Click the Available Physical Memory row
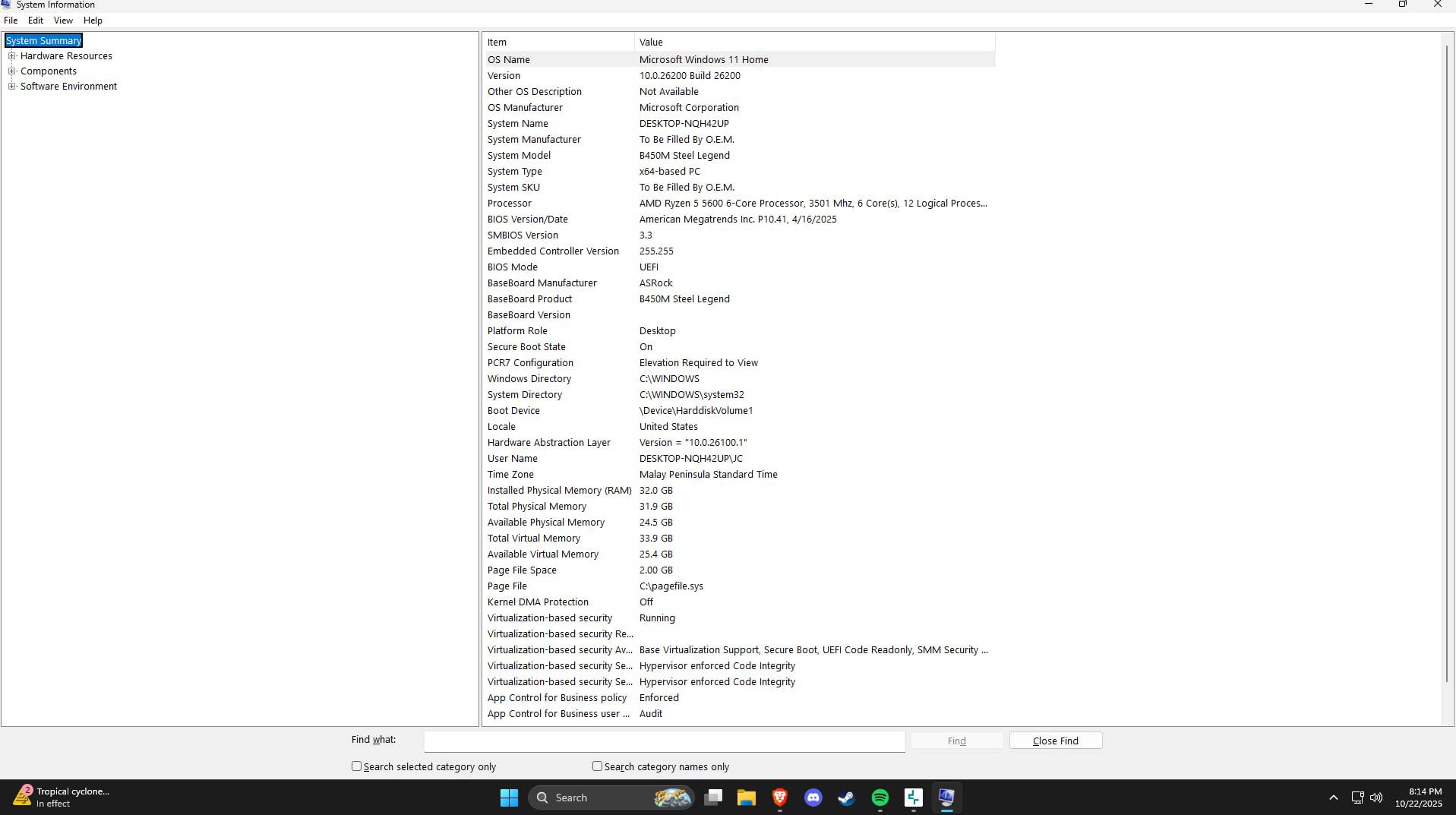This screenshot has height=815, width=1456. (739, 523)
